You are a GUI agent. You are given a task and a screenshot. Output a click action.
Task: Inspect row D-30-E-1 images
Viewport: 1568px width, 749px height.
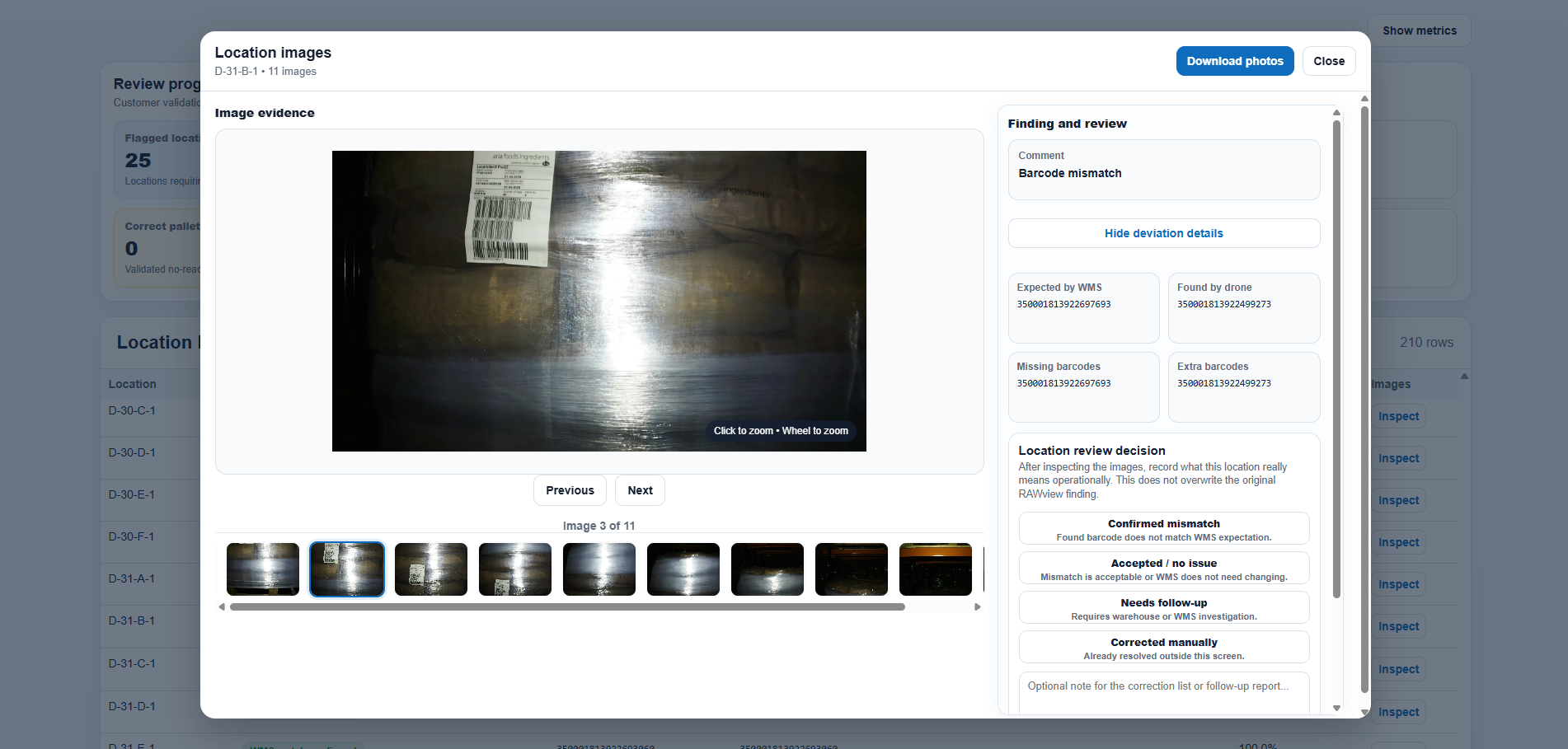(x=1398, y=501)
